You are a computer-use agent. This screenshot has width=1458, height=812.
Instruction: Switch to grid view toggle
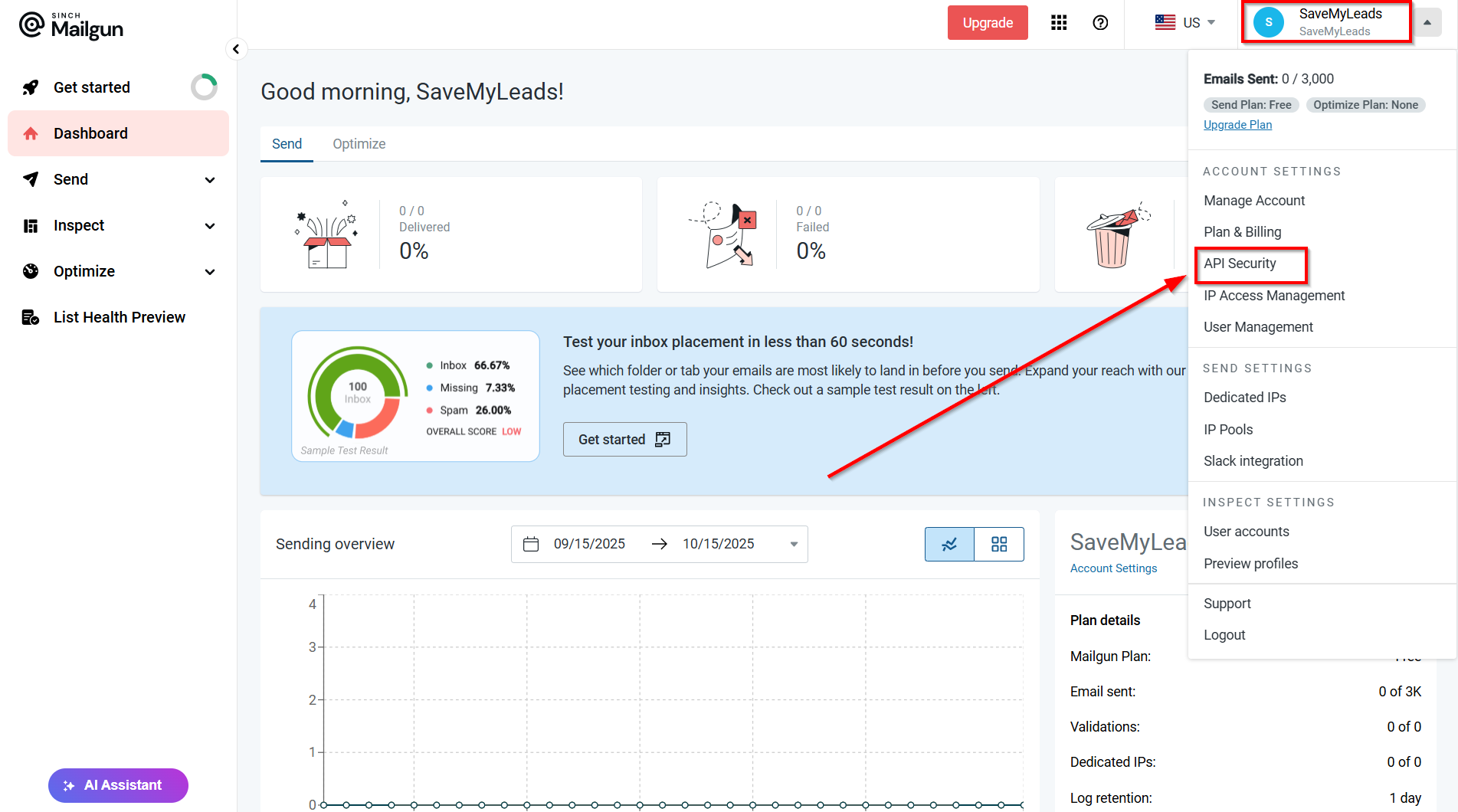(999, 544)
